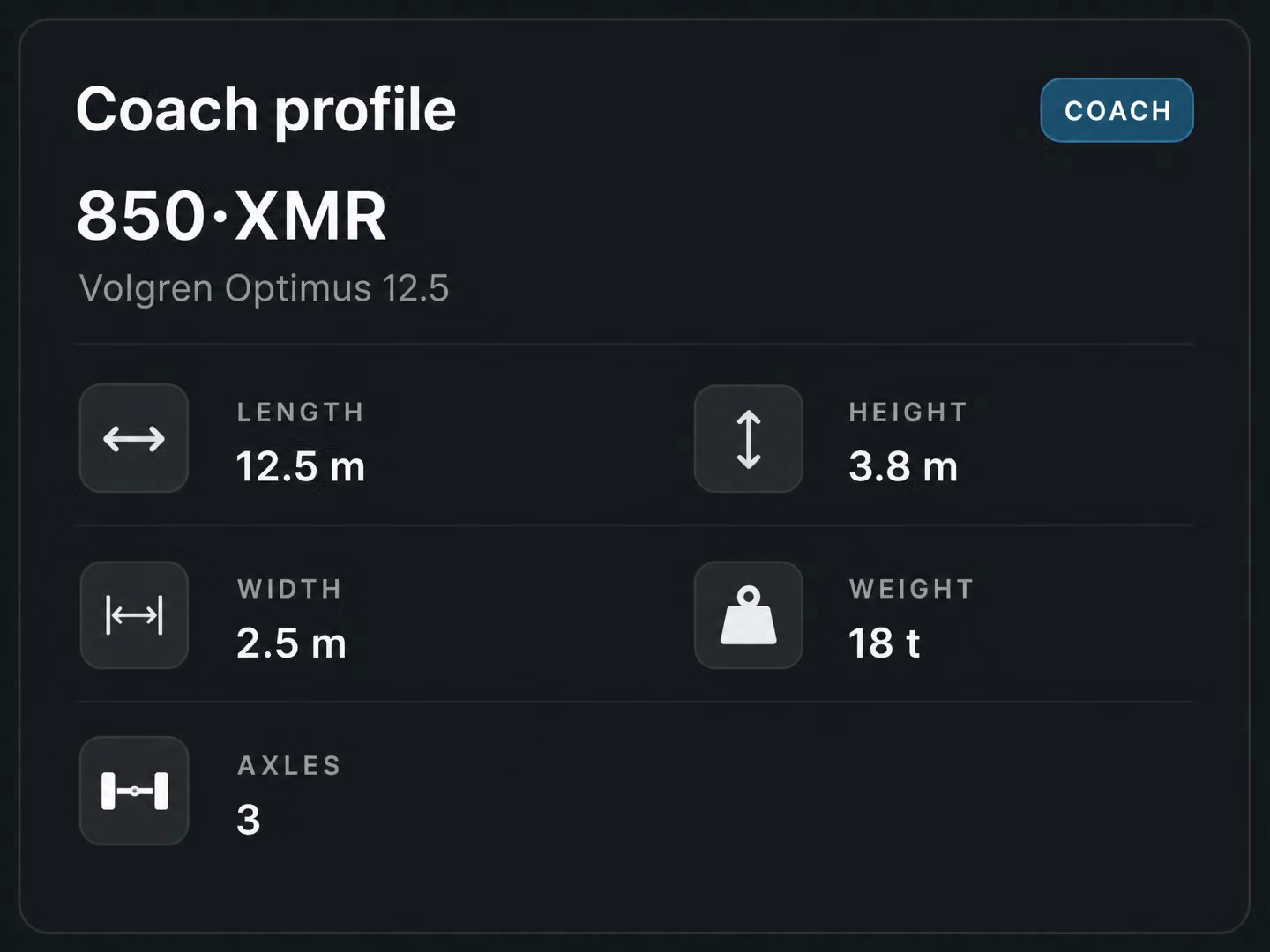1270x952 pixels.
Task: Select the registration 850·XMR
Action: (x=232, y=216)
